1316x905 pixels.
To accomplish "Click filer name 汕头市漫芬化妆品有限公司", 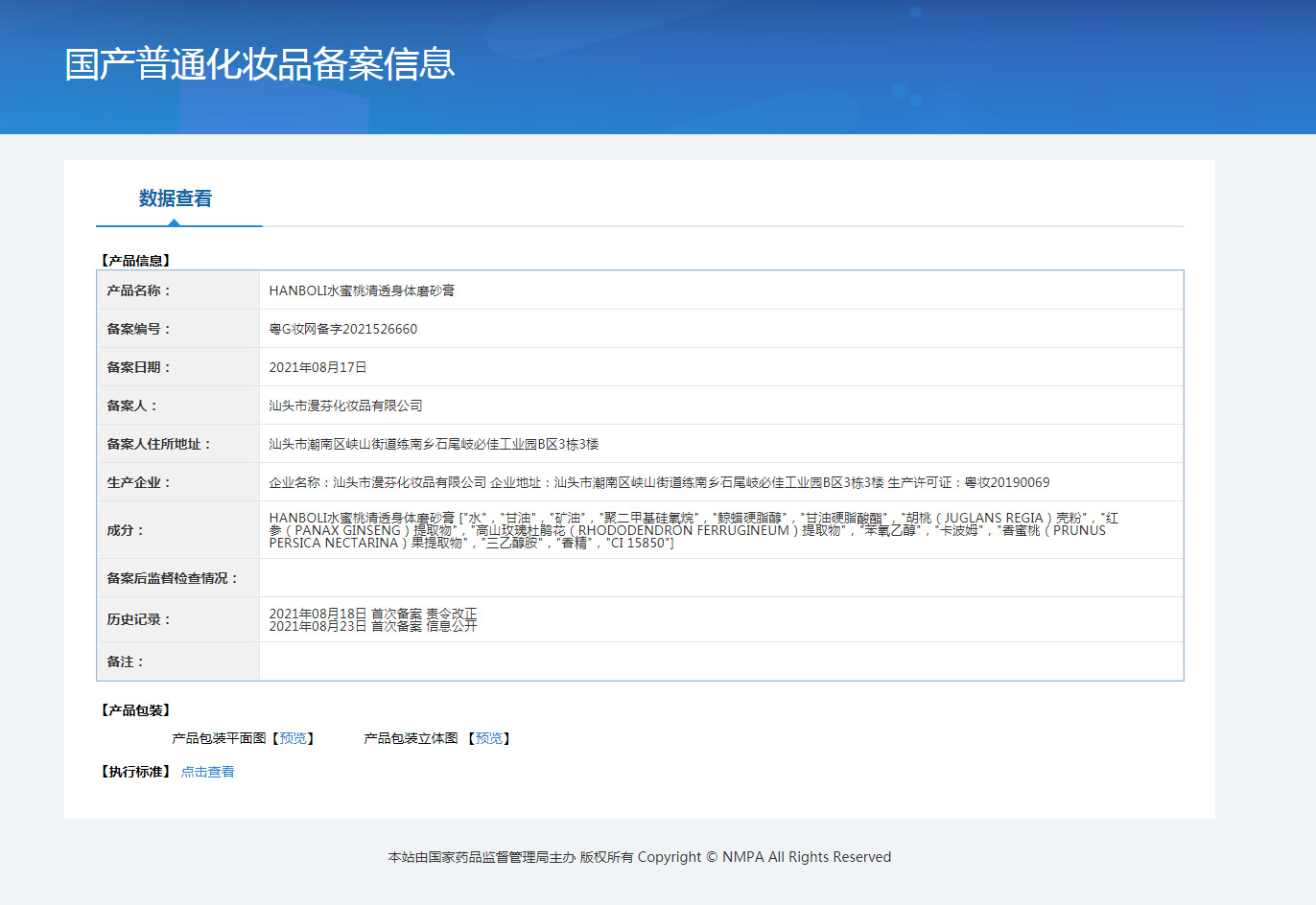I will tap(345, 406).
